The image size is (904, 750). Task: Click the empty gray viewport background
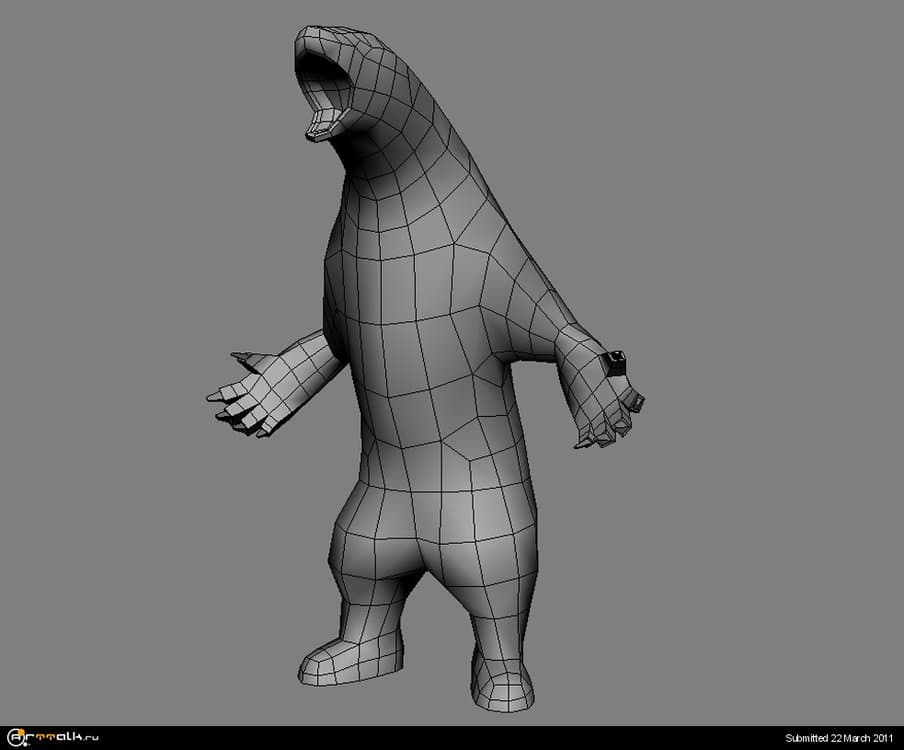click(x=750, y=200)
